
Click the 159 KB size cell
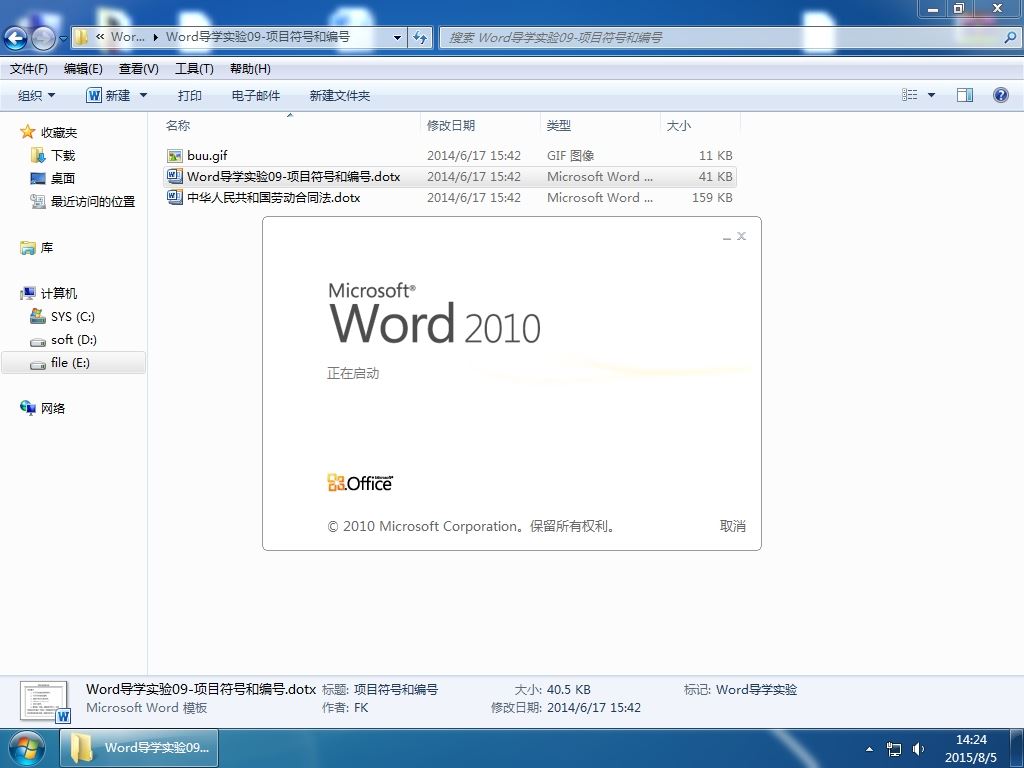(712, 197)
